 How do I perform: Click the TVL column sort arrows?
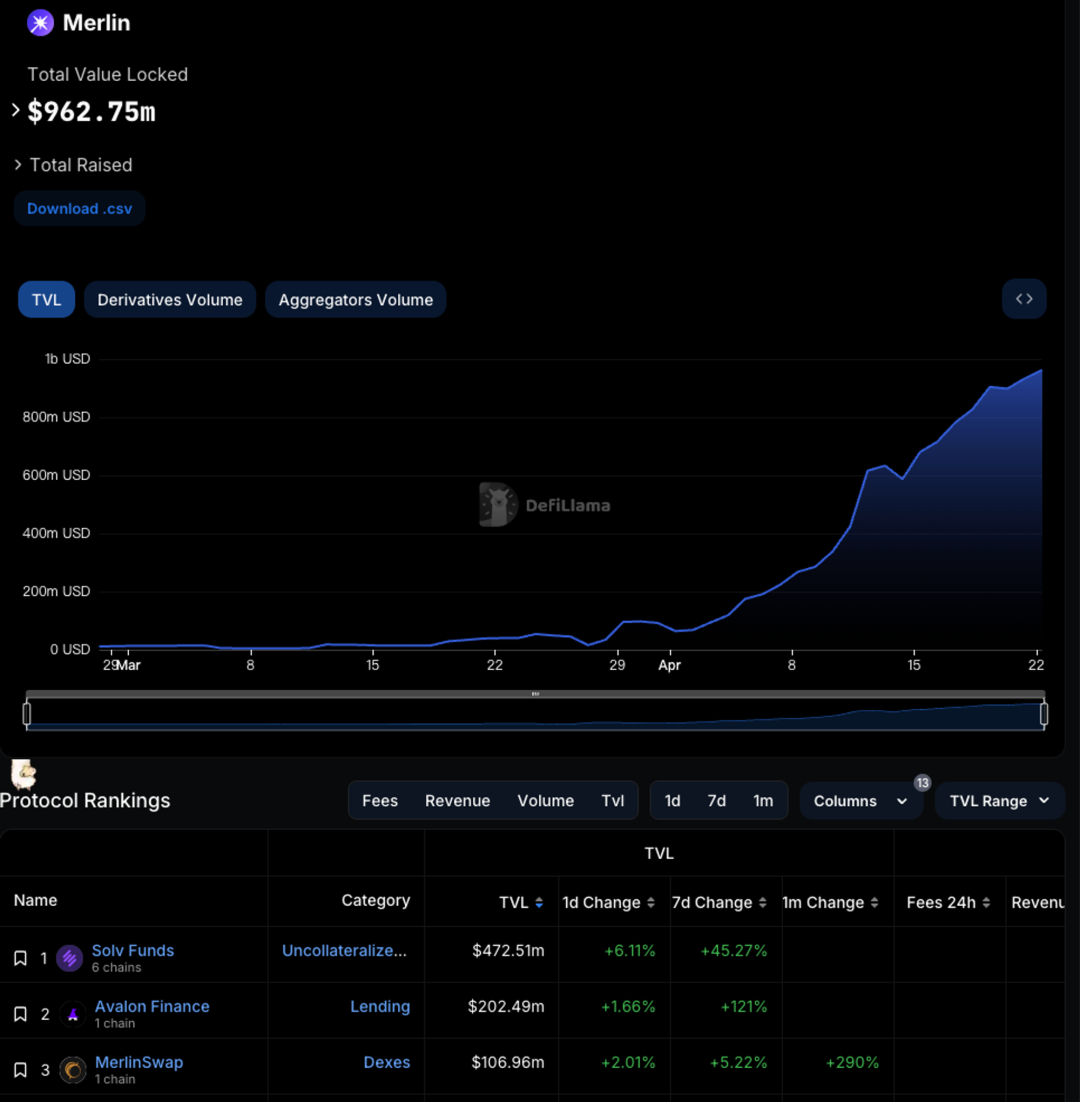click(540, 902)
